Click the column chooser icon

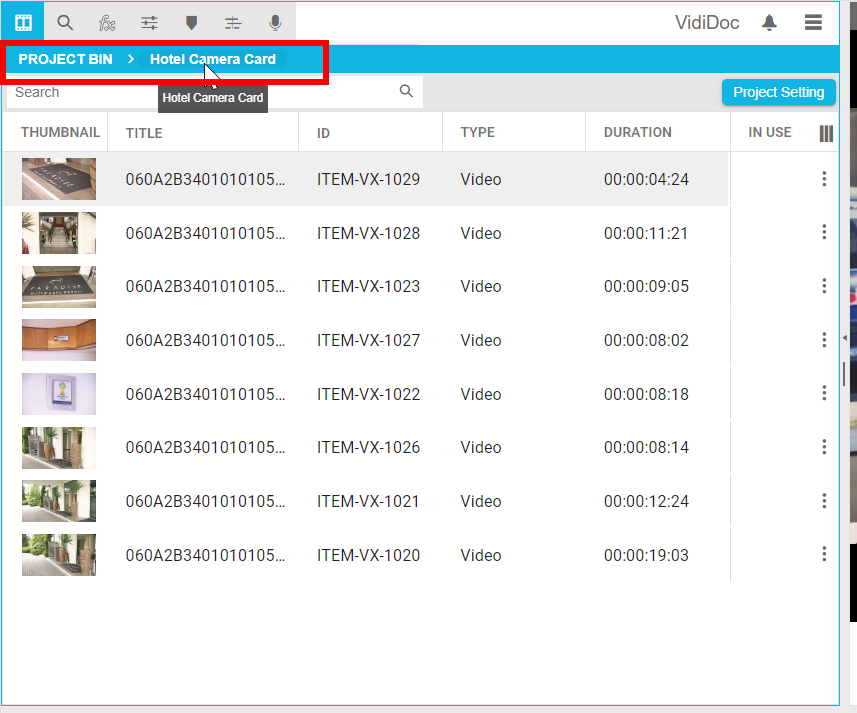coord(826,133)
